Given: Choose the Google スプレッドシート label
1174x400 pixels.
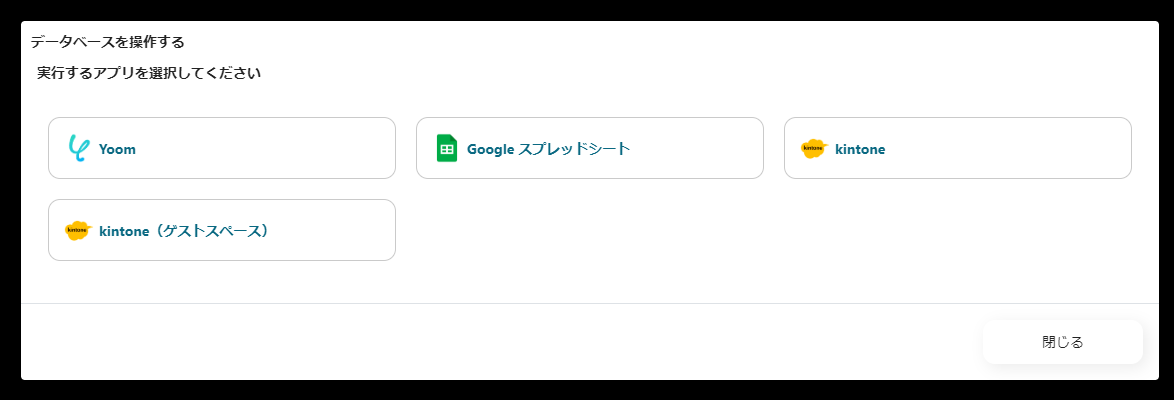Looking at the screenshot, I should [548, 149].
